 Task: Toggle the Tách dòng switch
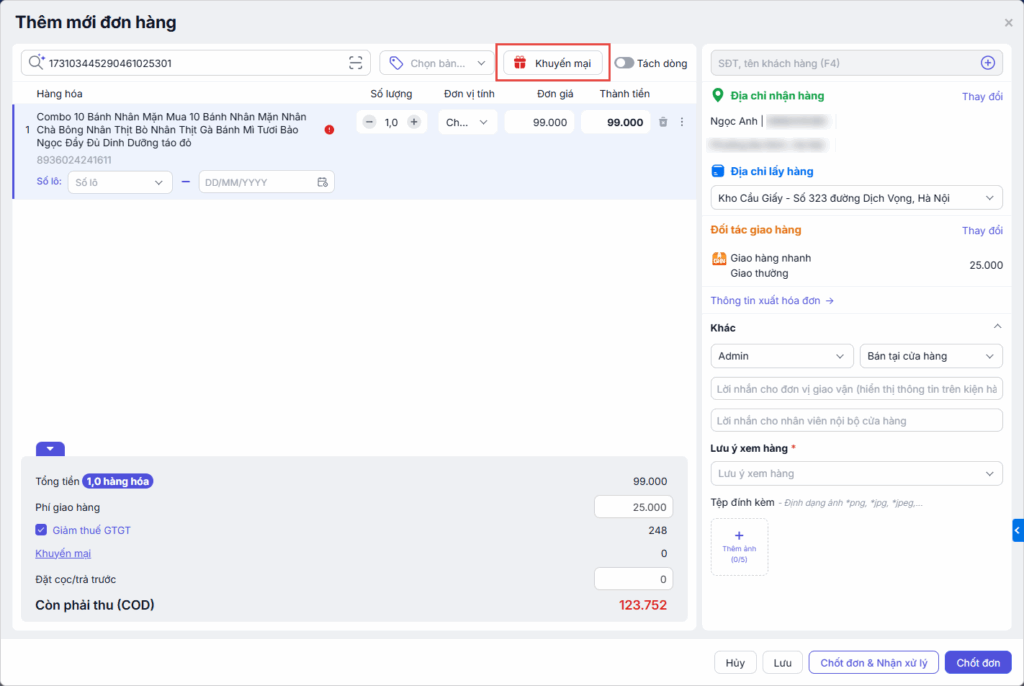point(624,63)
